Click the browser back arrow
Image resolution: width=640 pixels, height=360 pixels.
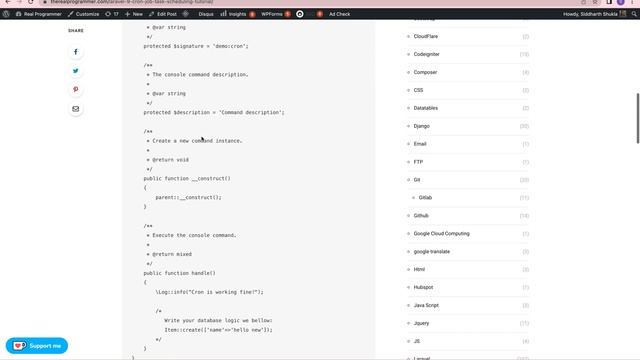(7, 2)
